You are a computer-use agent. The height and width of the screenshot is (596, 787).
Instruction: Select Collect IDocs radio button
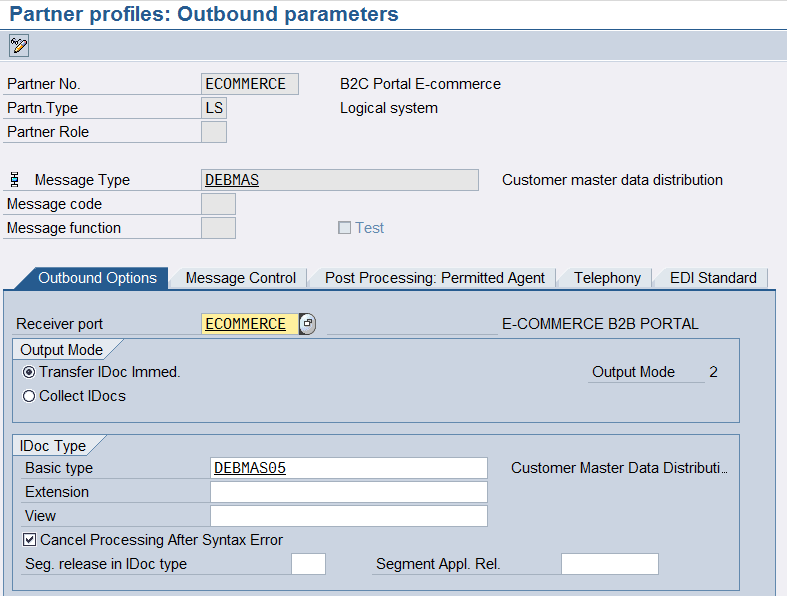point(29,396)
